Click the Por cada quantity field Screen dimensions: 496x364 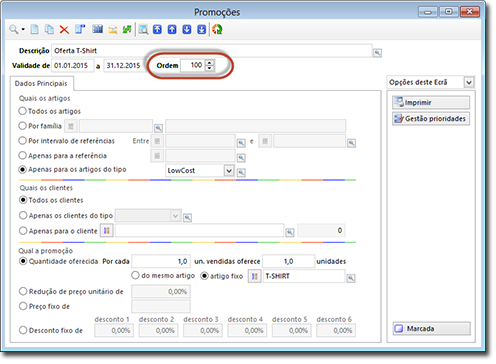click(161, 261)
